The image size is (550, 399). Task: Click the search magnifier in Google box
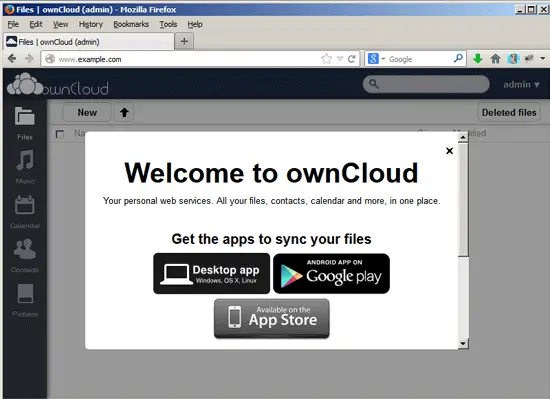point(458,58)
